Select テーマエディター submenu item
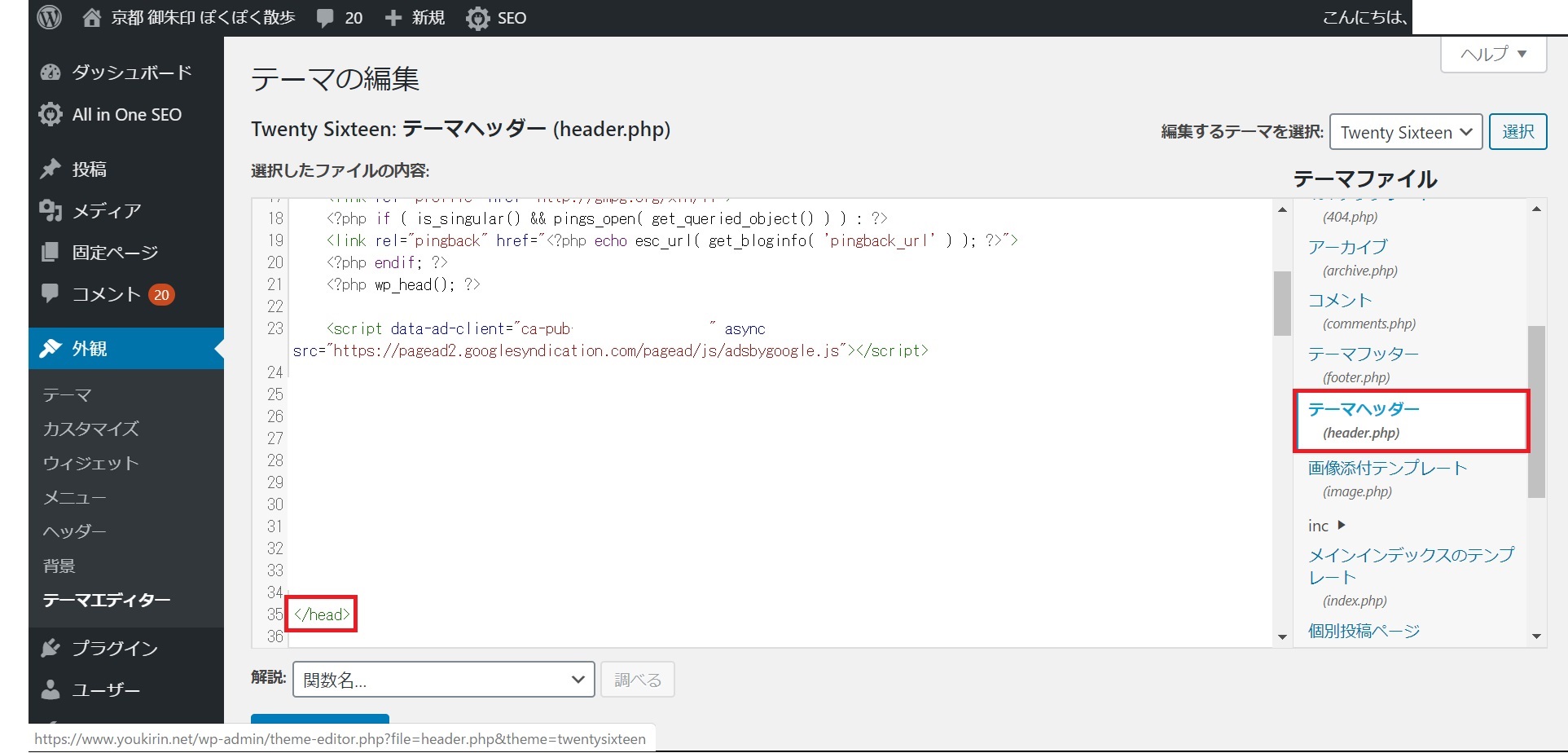 click(106, 600)
